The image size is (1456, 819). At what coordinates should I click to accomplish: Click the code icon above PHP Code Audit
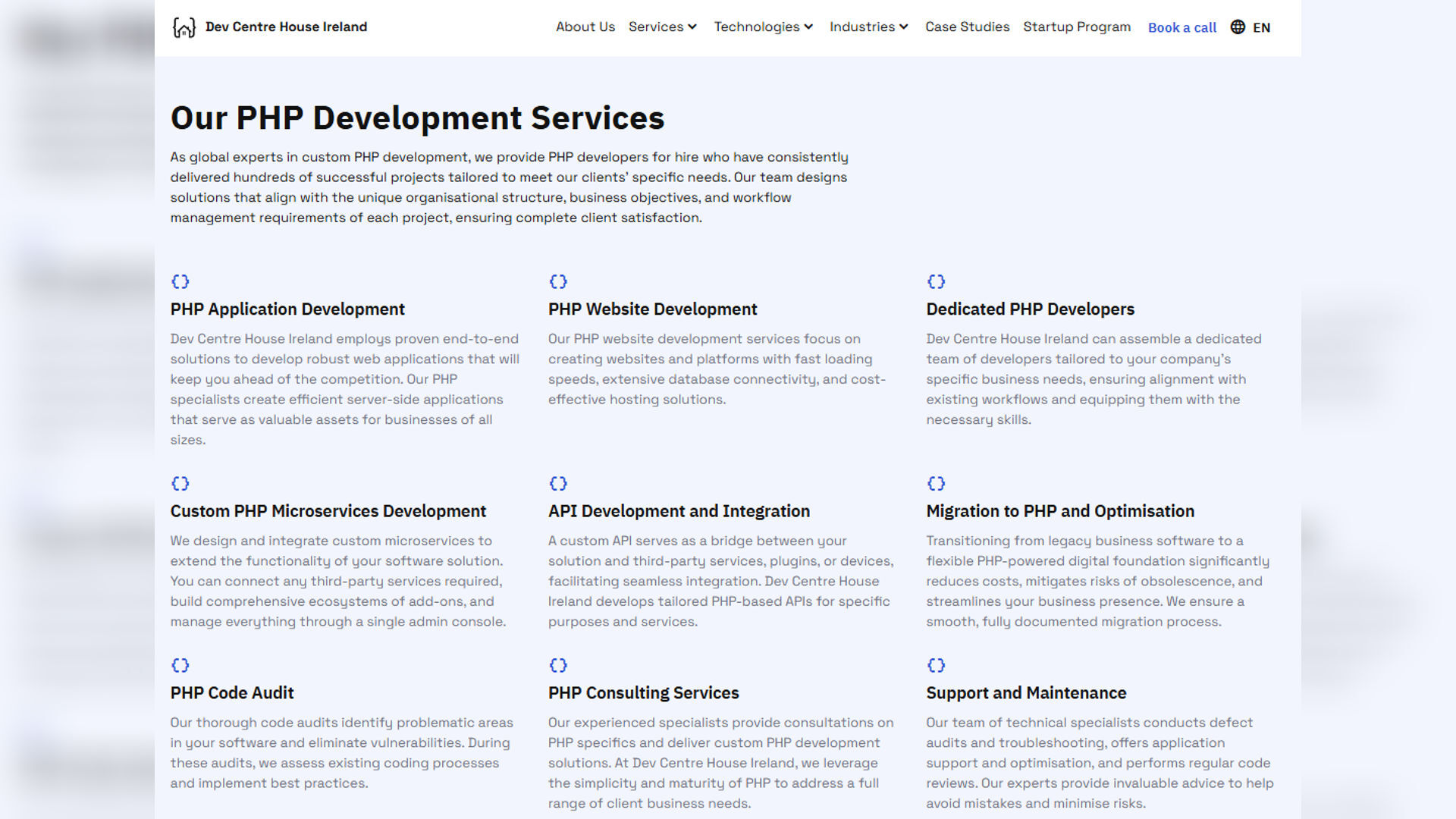pyautogui.click(x=180, y=665)
